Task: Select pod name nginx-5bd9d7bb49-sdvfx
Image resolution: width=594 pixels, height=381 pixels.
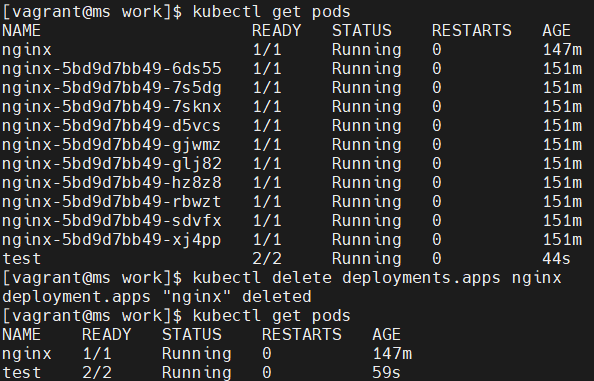Action: tap(112, 221)
